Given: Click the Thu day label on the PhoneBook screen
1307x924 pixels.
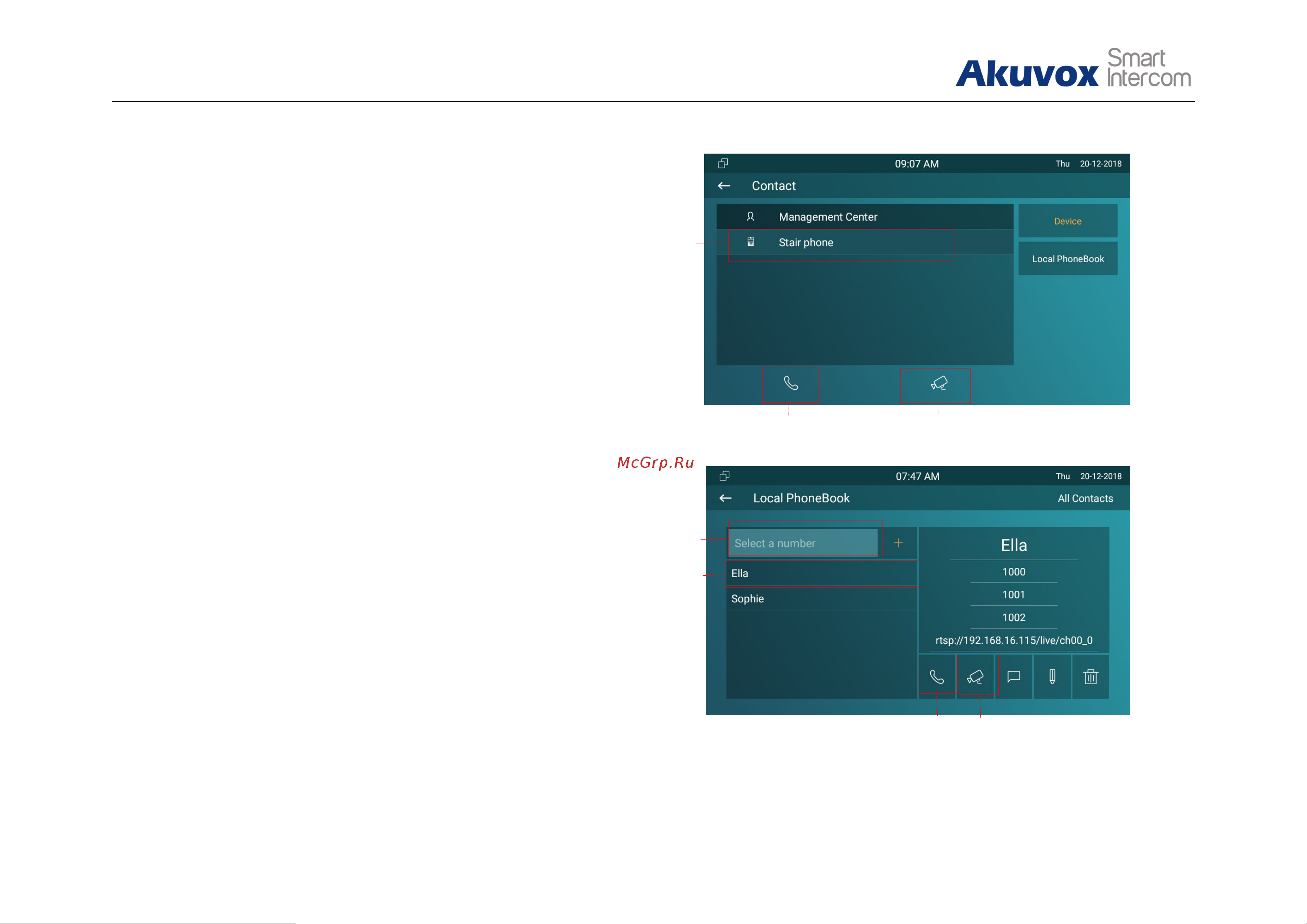Looking at the screenshot, I should 1062,476.
